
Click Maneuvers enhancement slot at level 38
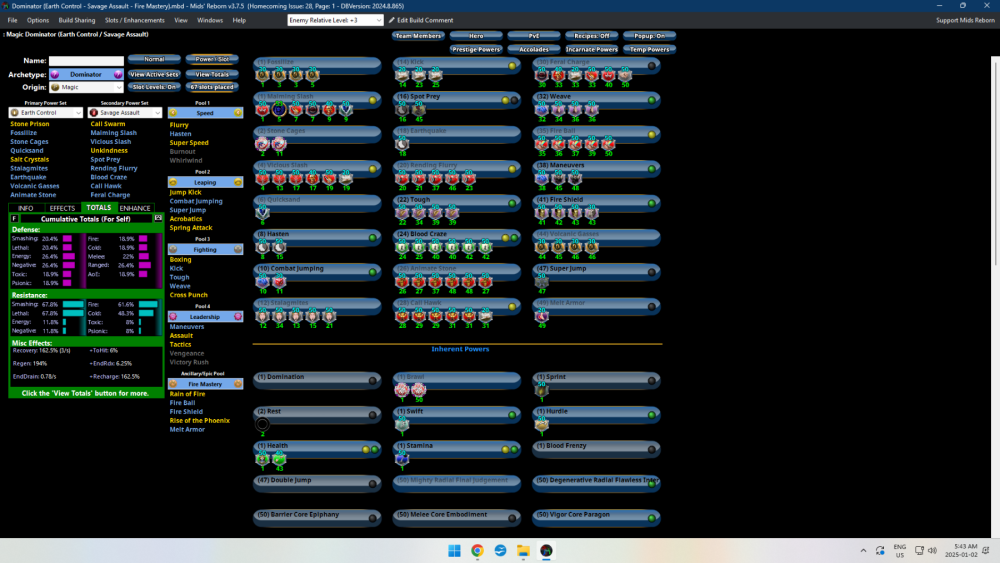pos(541,179)
